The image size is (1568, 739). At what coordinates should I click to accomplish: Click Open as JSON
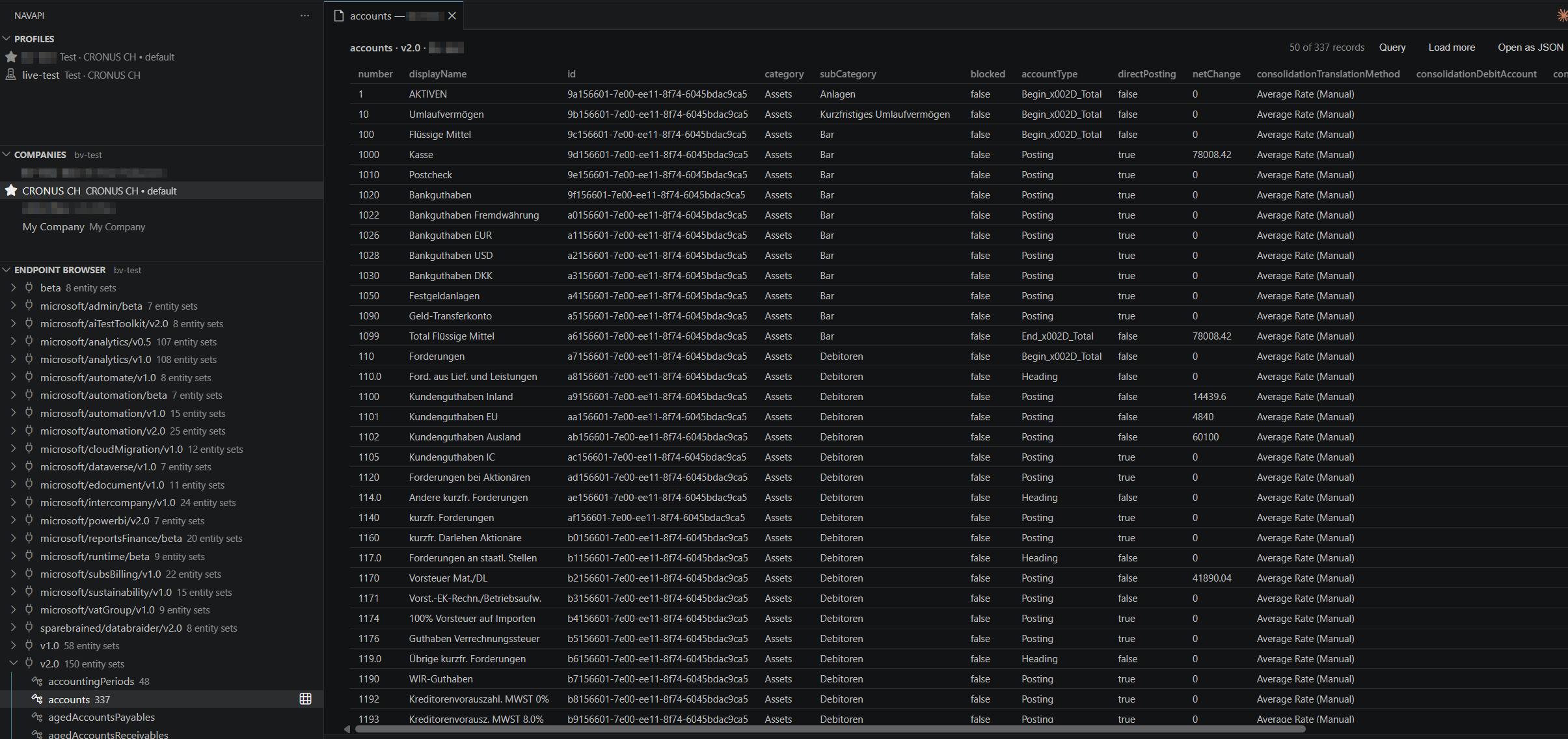pos(1530,47)
